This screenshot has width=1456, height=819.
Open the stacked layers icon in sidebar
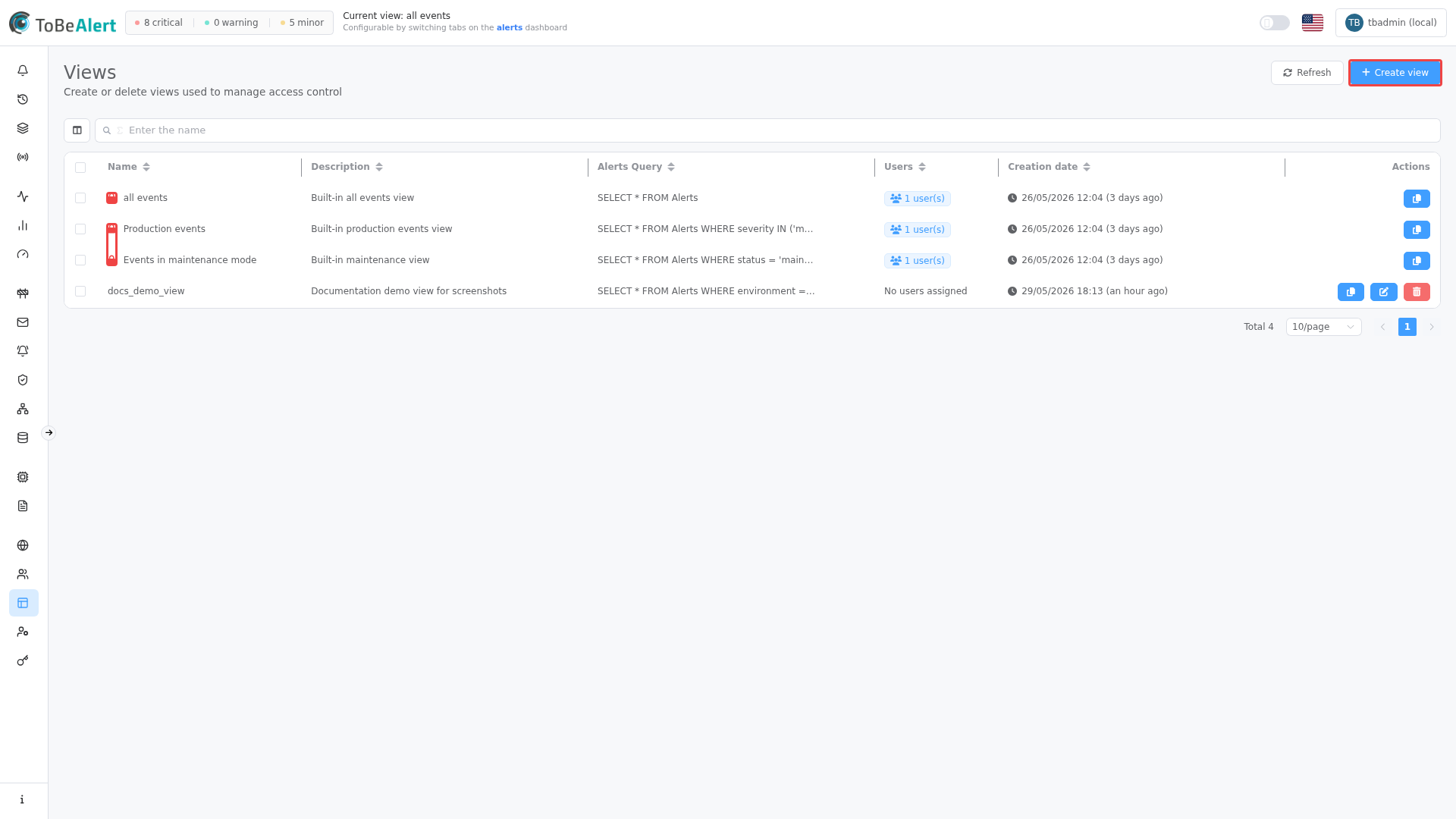23,128
